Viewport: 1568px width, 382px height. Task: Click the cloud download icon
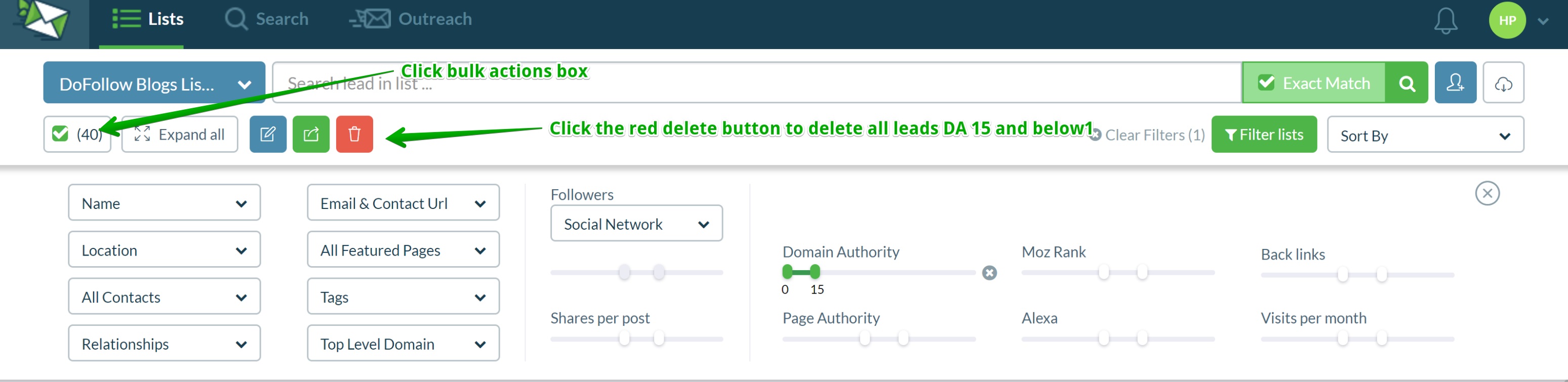pos(1504,83)
